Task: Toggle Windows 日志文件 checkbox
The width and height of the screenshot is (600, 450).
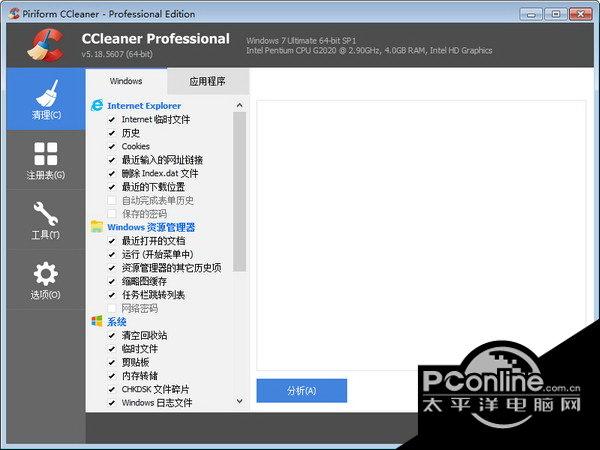Action: coord(112,403)
